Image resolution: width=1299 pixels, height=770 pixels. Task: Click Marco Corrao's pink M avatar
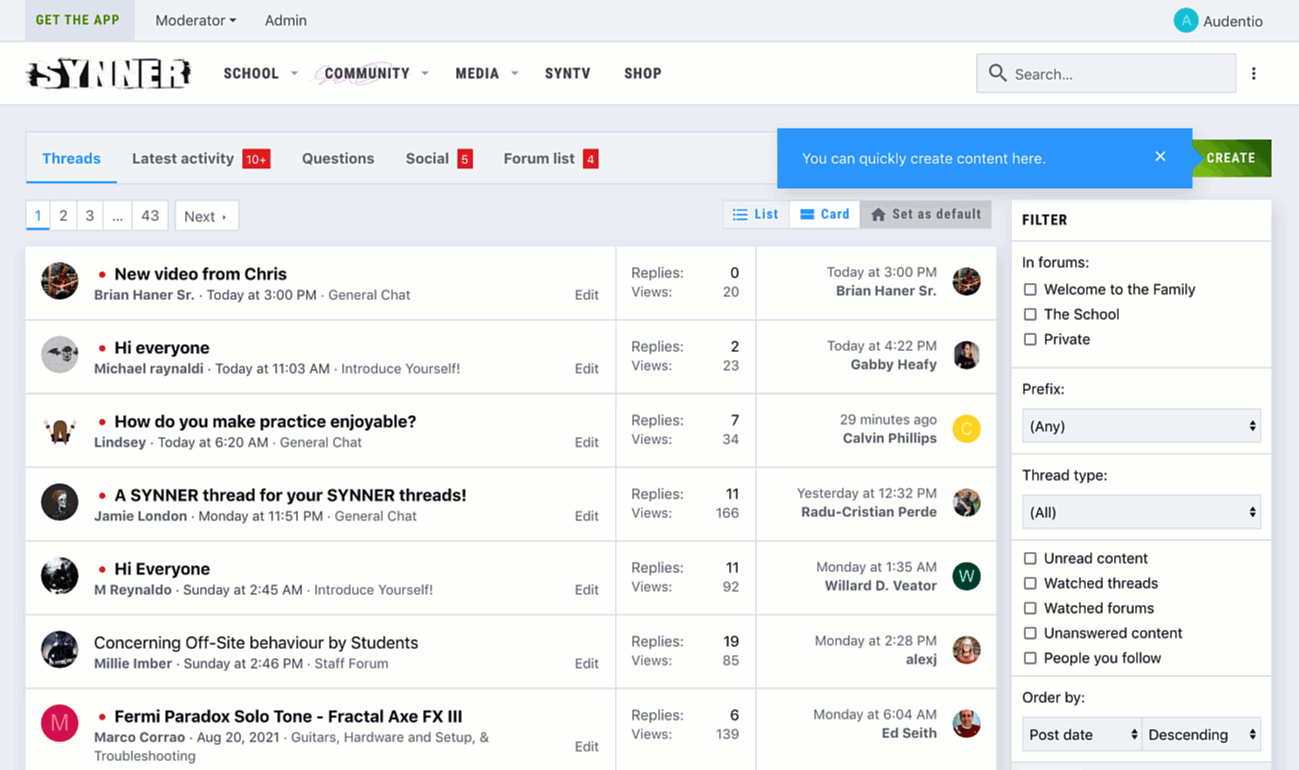tap(59, 723)
